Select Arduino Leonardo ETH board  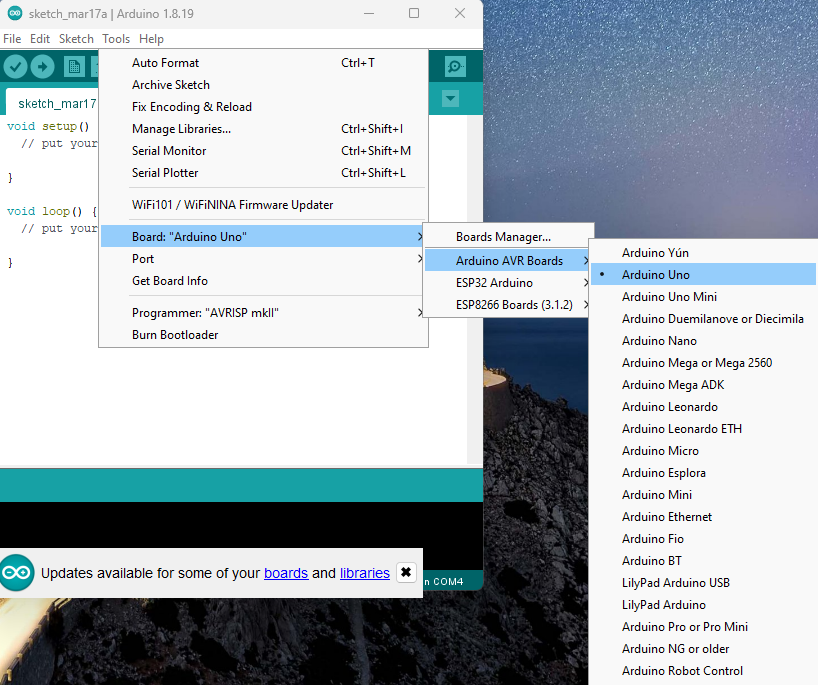click(x=703, y=429)
